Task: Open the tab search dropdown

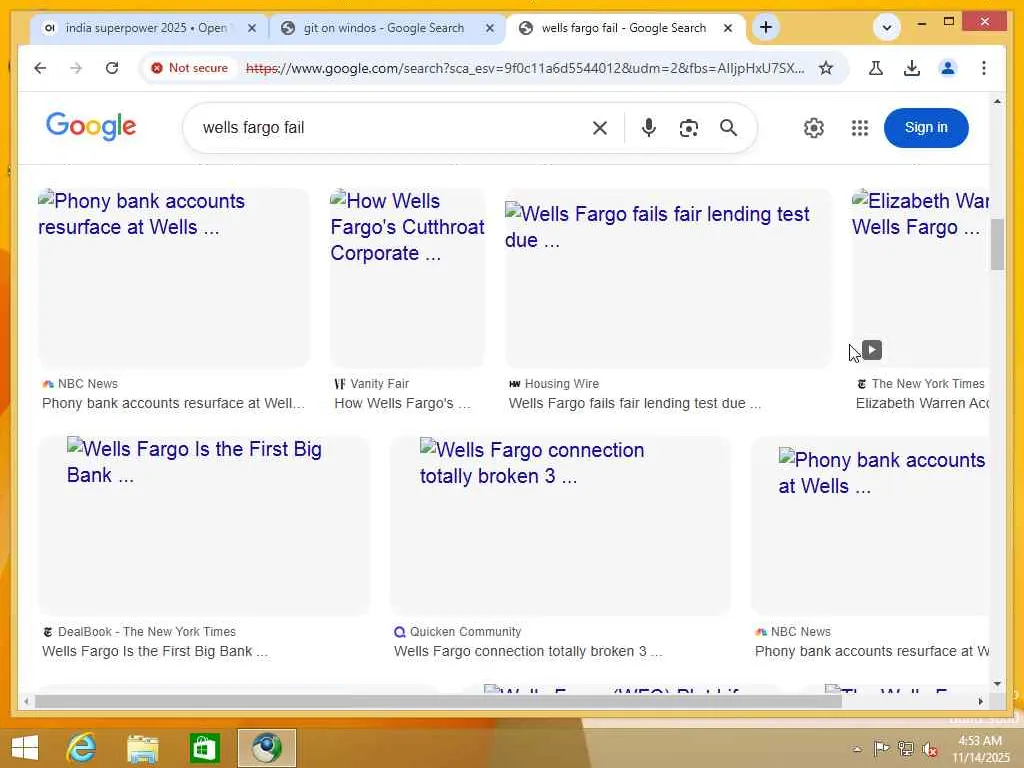Action: pyautogui.click(x=887, y=28)
